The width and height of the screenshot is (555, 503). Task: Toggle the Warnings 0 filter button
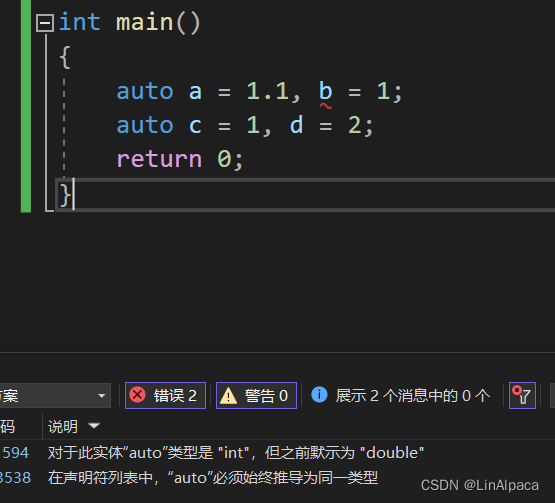pos(256,395)
